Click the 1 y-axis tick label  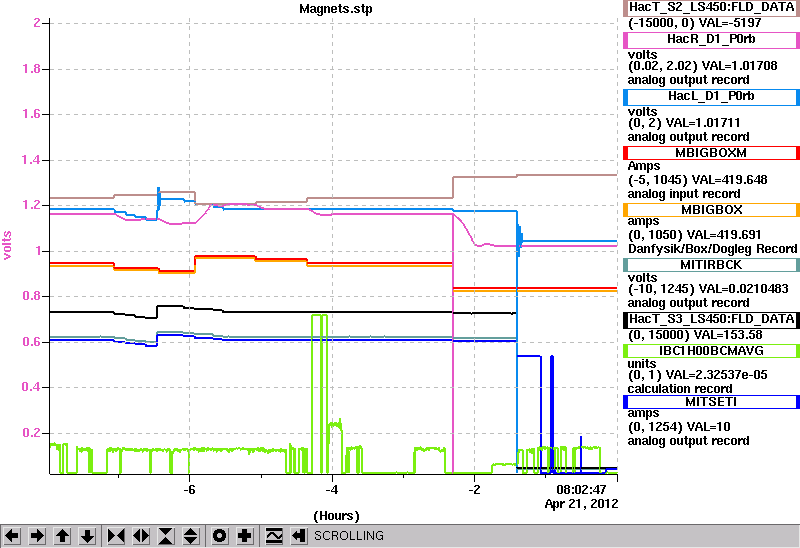pos(38,251)
